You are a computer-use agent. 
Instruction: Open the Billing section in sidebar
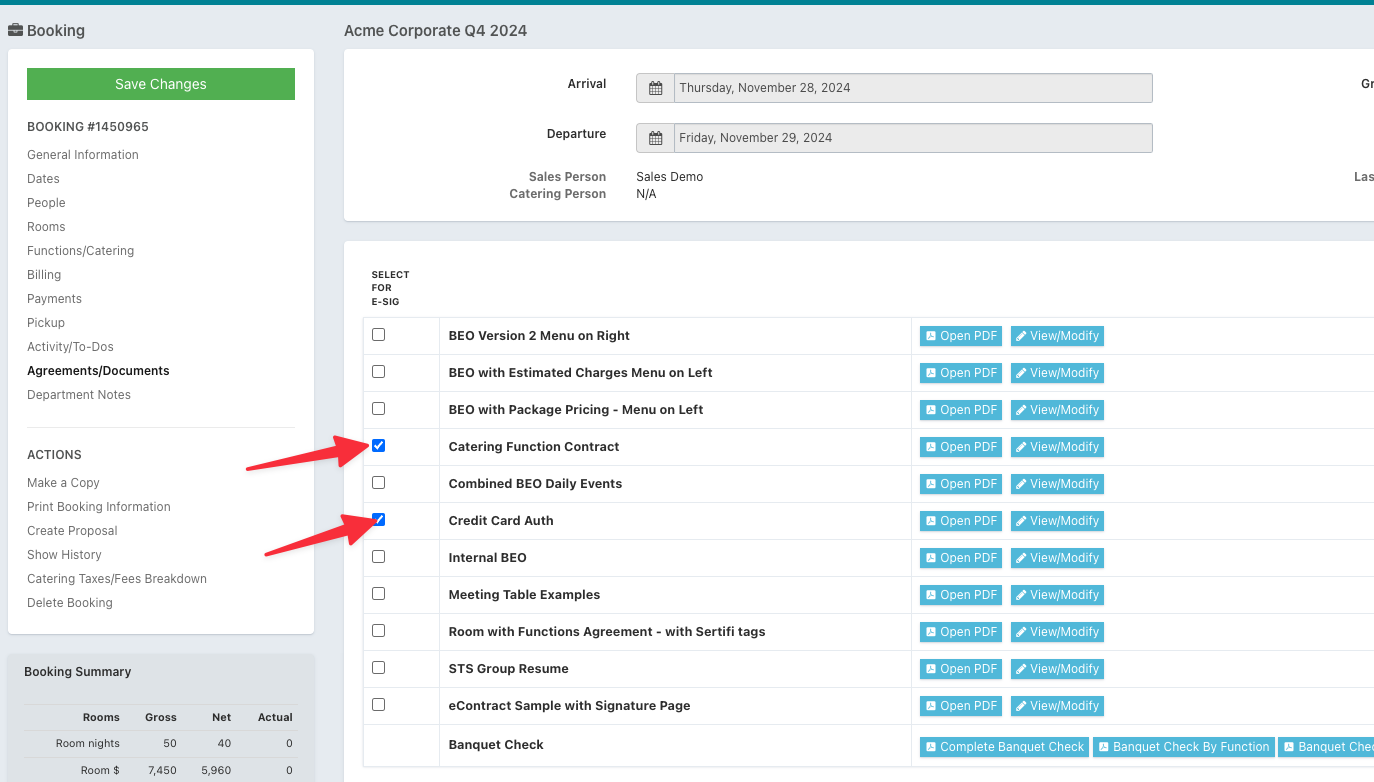(44, 275)
